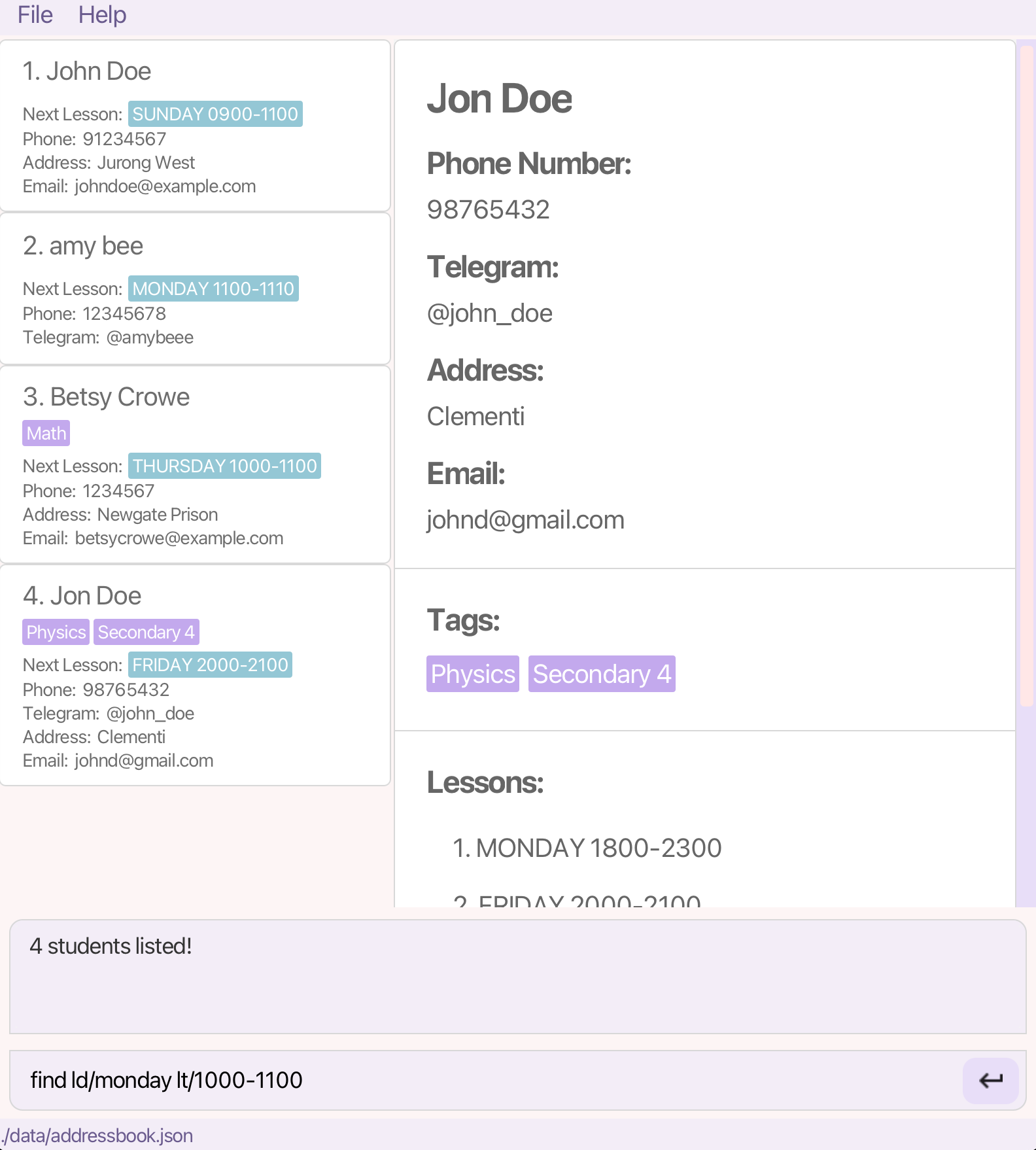Click the Clementi address in details

[475, 417]
